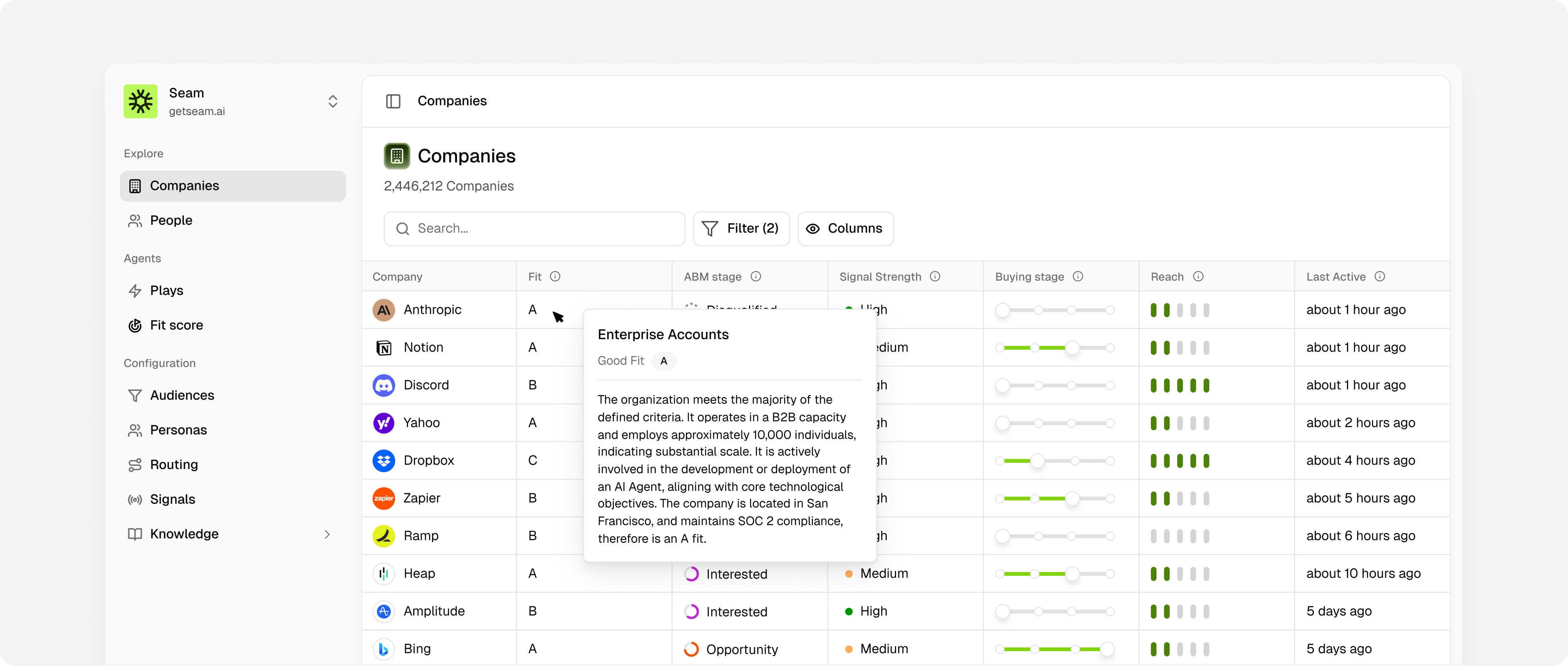Viewport: 1568px width, 666px height.
Task: Click the Opportunity stage text for Bing
Action: tap(742, 650)
